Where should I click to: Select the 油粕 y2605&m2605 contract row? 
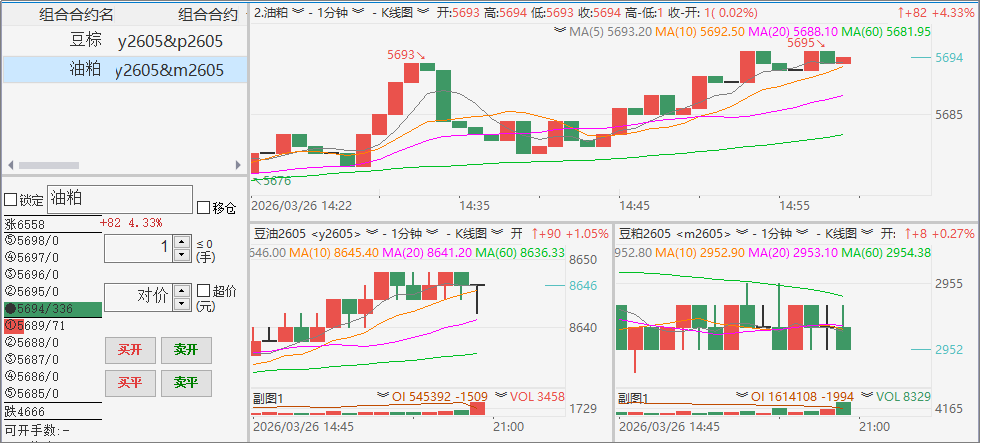coord(124,70)
